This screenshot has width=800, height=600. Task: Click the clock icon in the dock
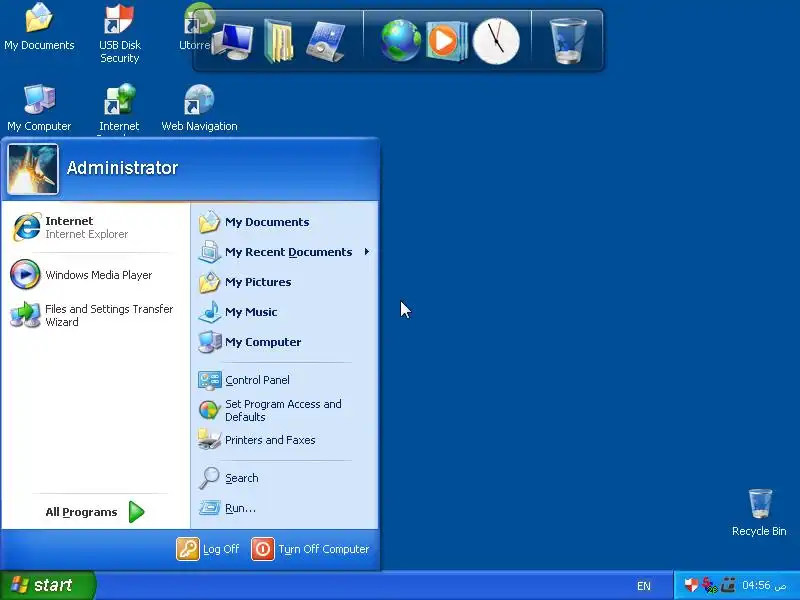point(496,41)
